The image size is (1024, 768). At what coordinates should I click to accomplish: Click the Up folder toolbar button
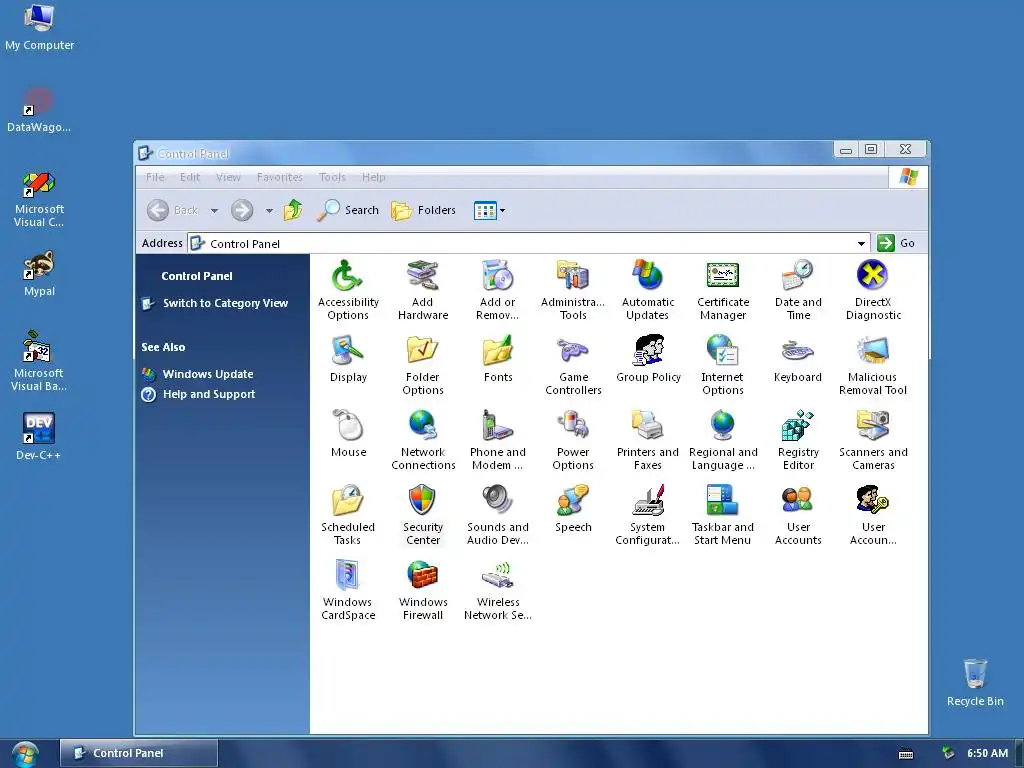(293, 210)
